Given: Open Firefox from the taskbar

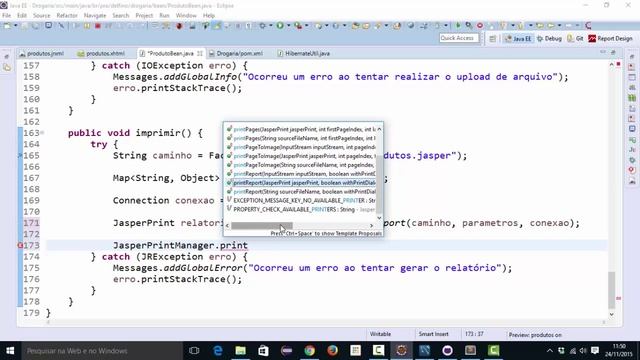Looking at the screenshot, I should tap(332, 351).
